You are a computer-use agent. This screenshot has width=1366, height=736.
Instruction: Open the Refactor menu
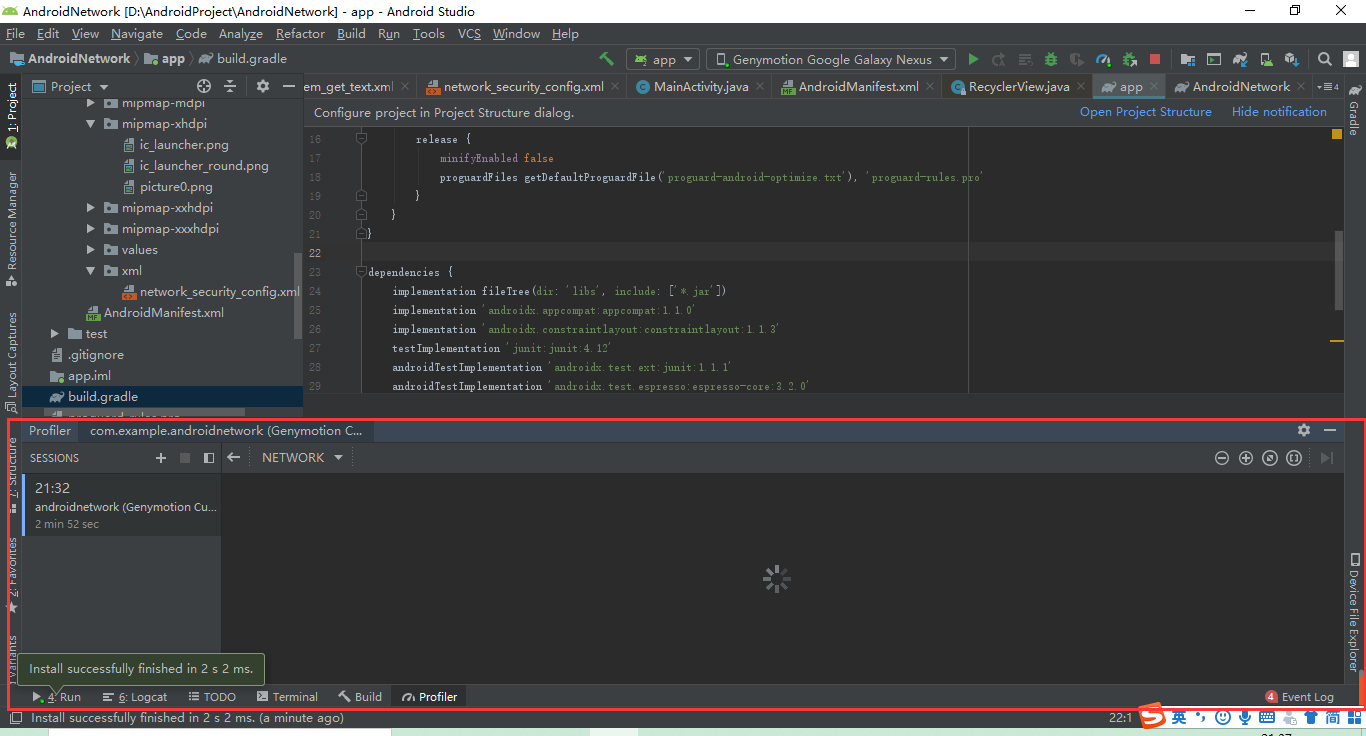pos(300,33)
